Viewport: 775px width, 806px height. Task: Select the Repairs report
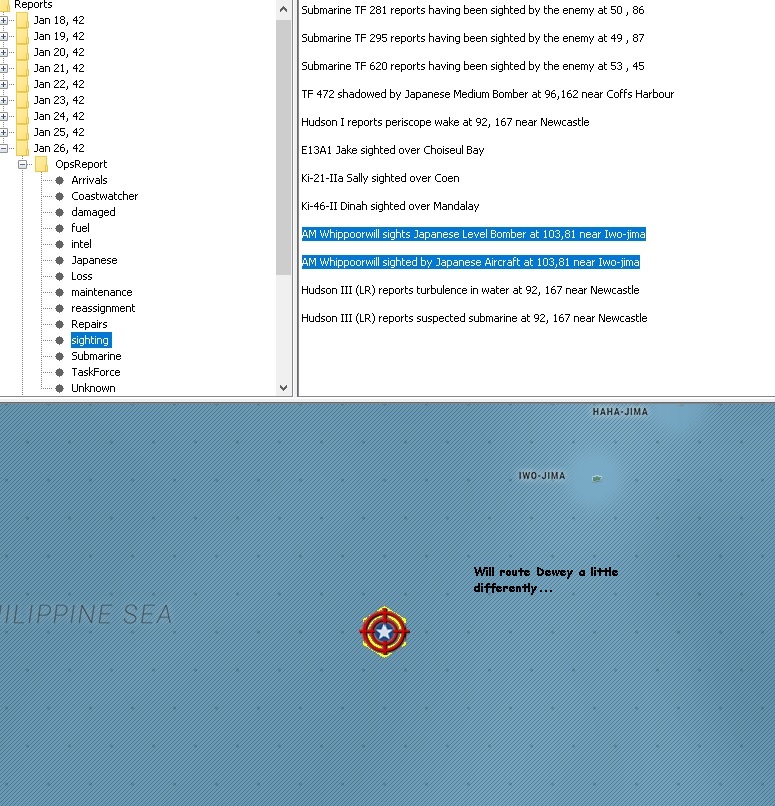pyautogui.click(x=89, y=324)
